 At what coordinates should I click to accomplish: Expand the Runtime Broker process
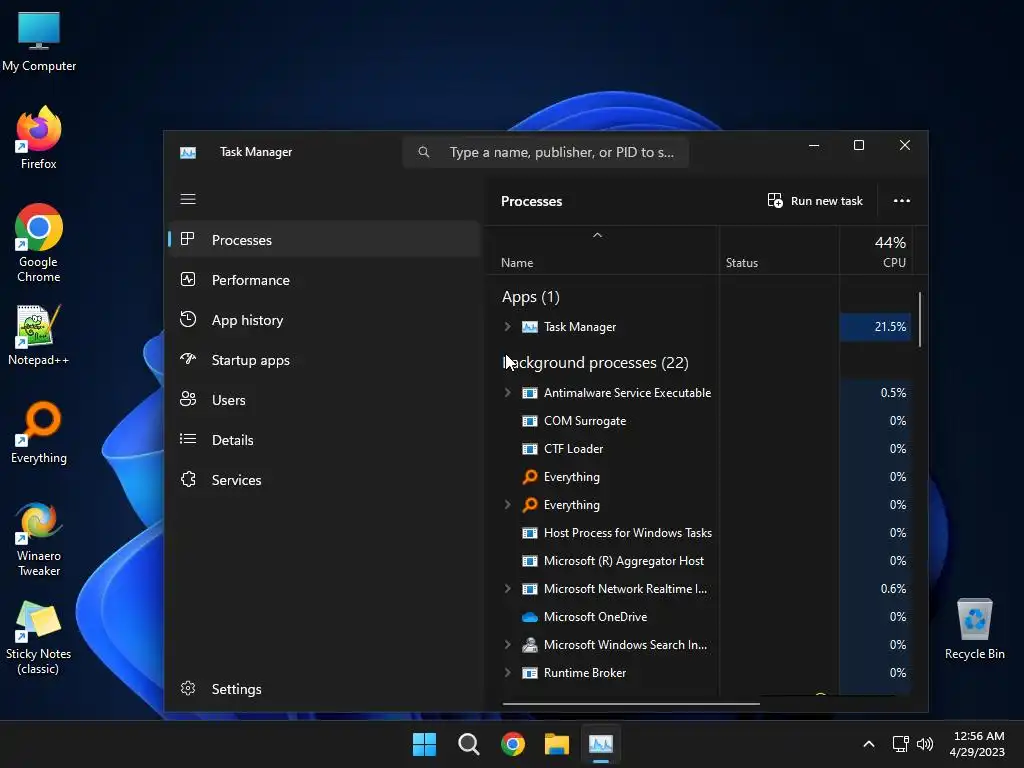point(507,673)
